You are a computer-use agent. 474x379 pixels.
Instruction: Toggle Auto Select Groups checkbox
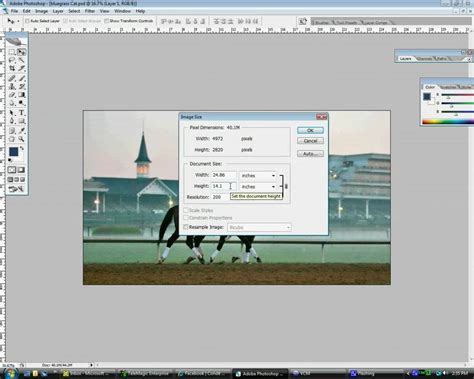[65, 21]
